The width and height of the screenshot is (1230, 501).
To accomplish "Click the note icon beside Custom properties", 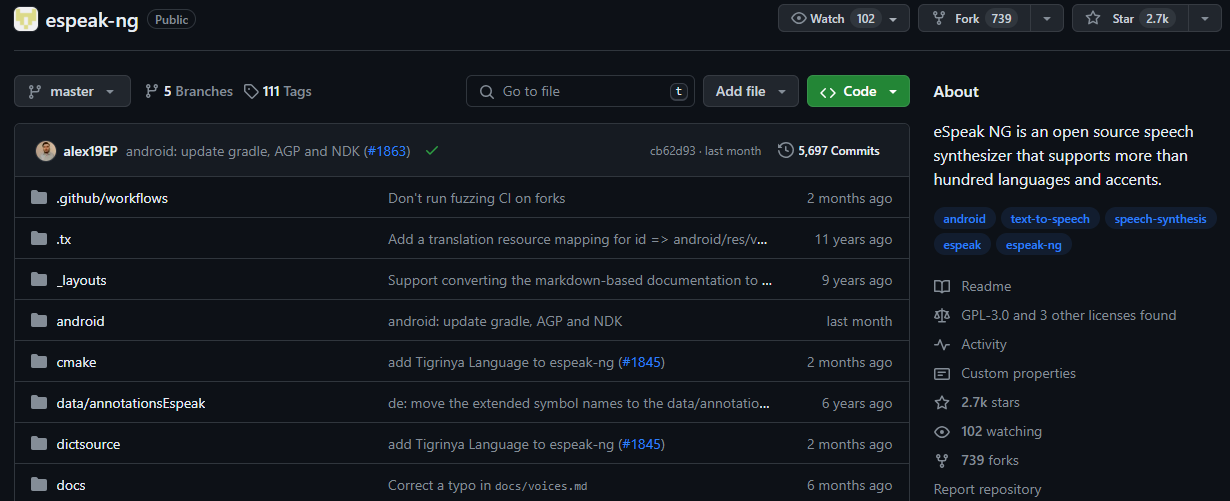I will coord(942,373).
